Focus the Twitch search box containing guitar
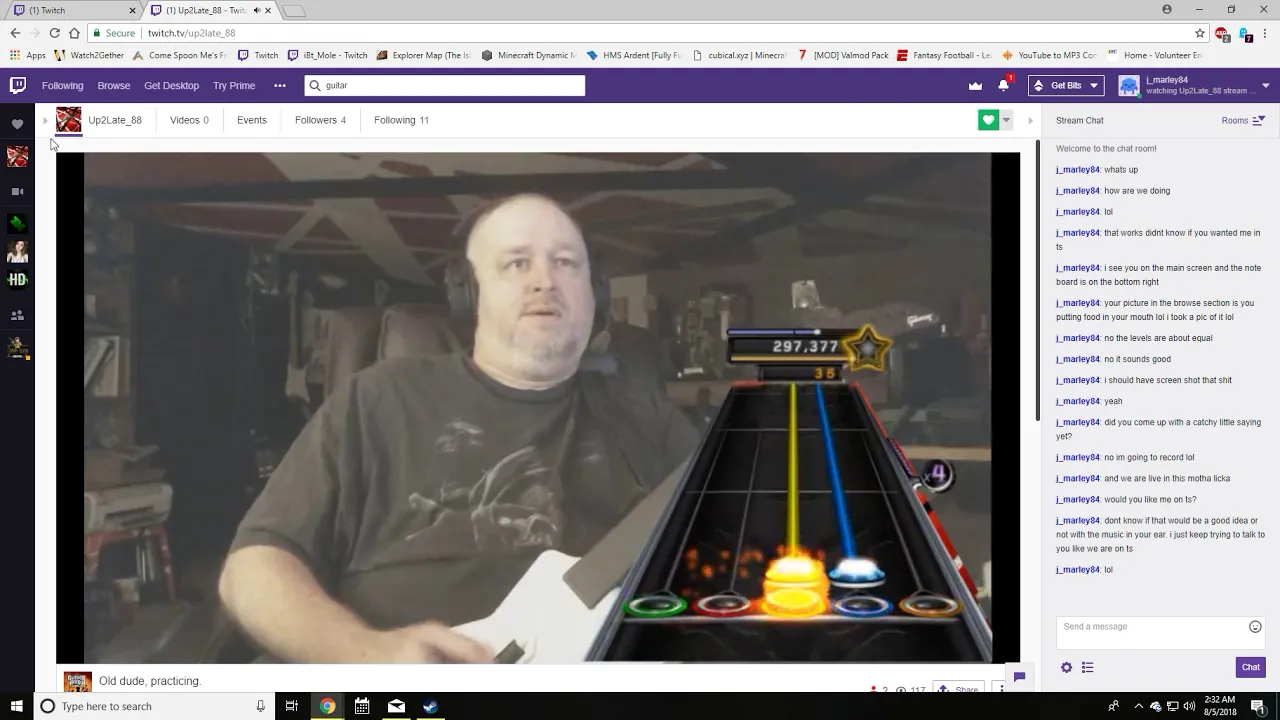The height and width of the screenshot is (720, 1280). coord(445,86)
